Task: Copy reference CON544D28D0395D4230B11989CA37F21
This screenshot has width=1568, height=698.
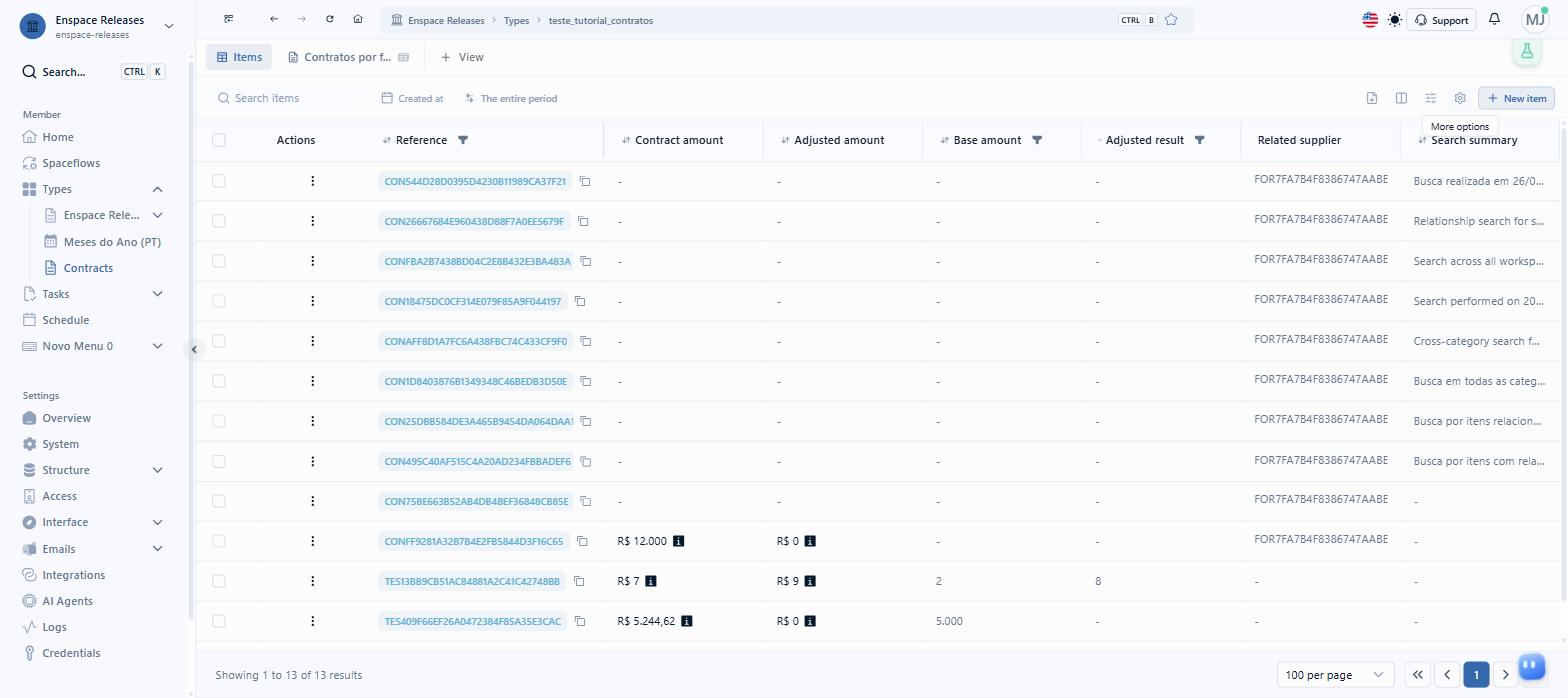Action: [x=586, y=181]
